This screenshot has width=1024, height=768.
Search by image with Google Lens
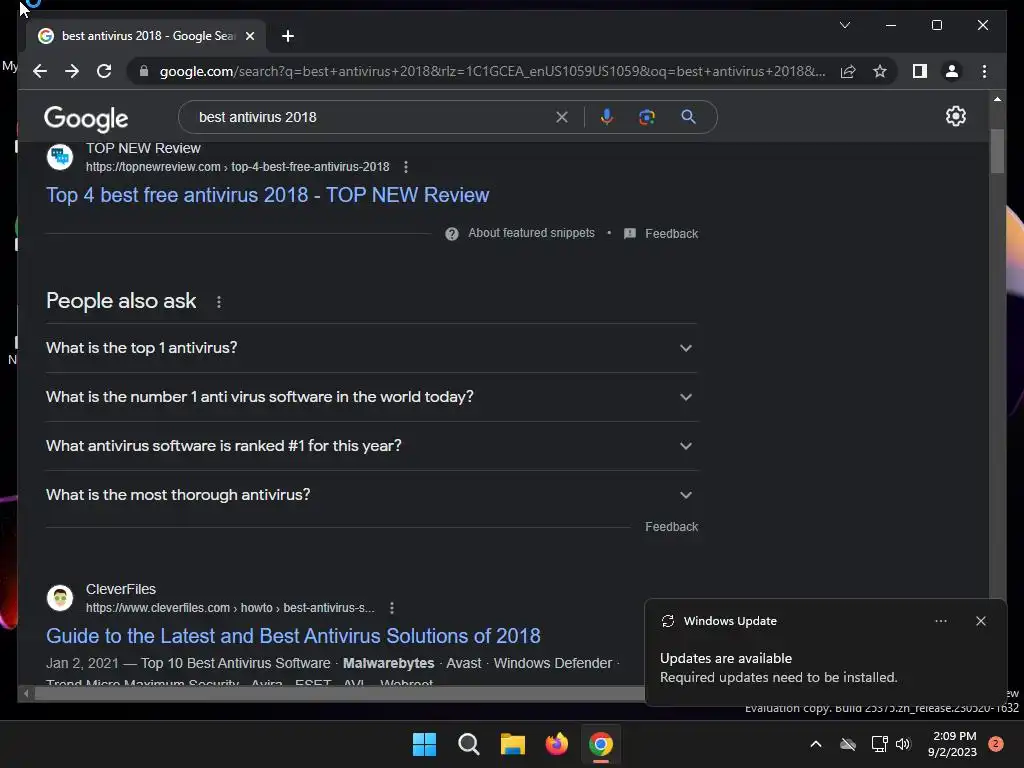[x=647, y=117]
